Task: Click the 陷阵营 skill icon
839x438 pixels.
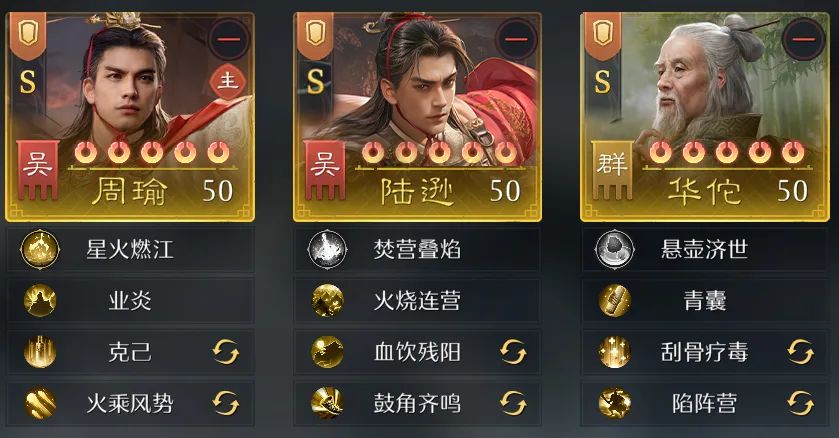Action: click(x=615, y=403)
